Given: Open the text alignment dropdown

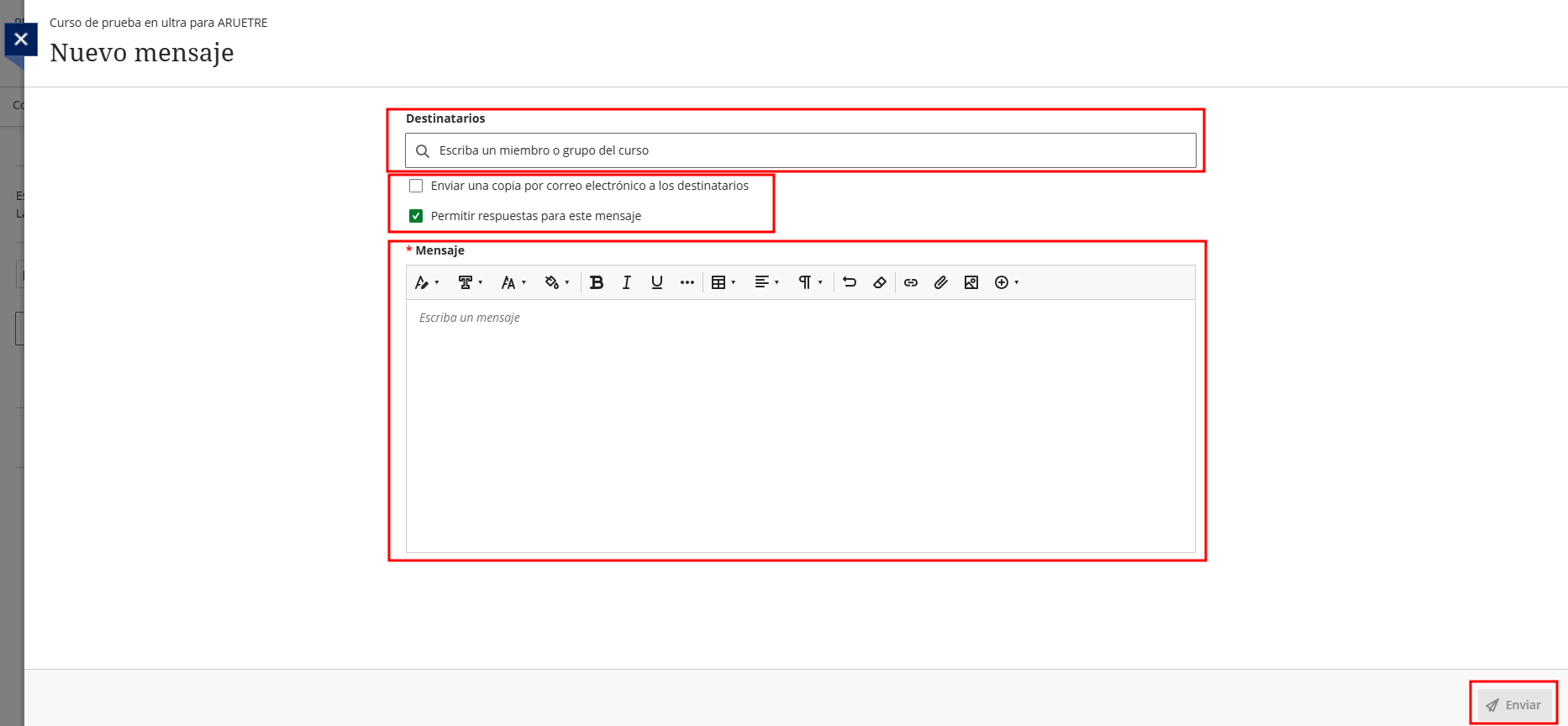Looking at the screenshot, I should [766, 282].
